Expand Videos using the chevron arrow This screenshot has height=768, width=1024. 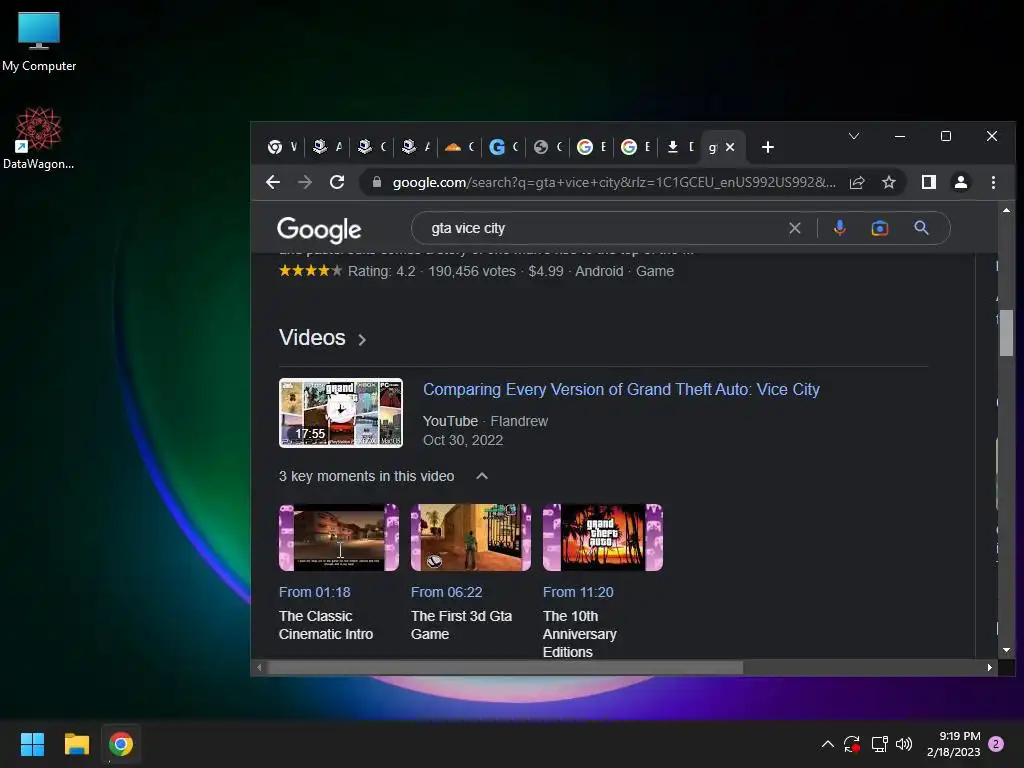click(x=362, y=340)
